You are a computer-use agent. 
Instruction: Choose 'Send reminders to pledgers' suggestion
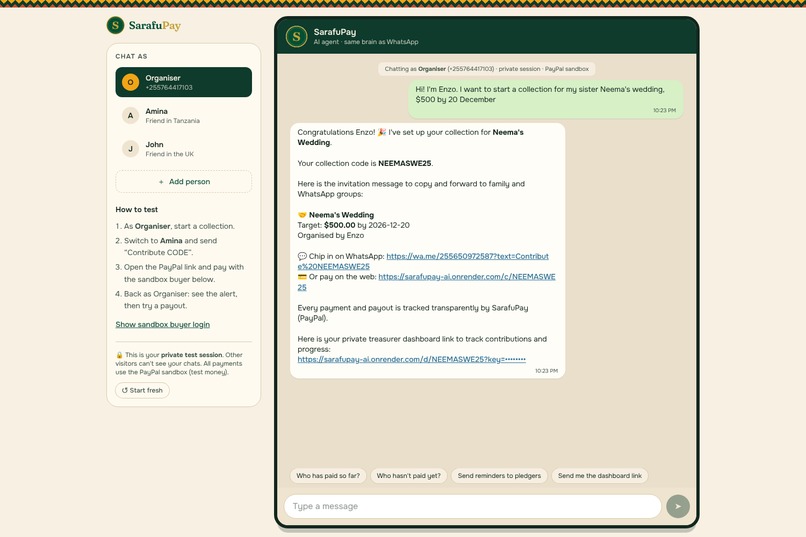click(499, 476)
